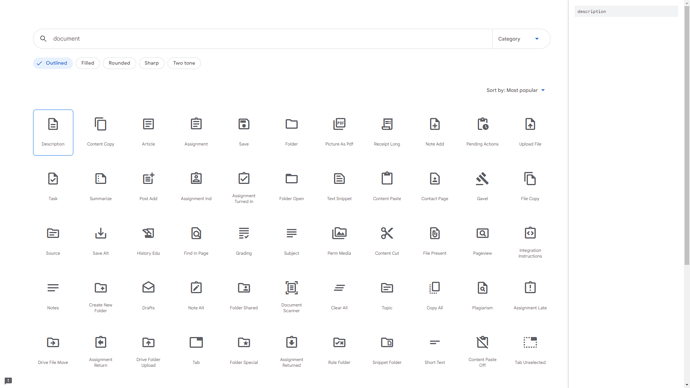Choose the Note Add icon

[435, 124]
